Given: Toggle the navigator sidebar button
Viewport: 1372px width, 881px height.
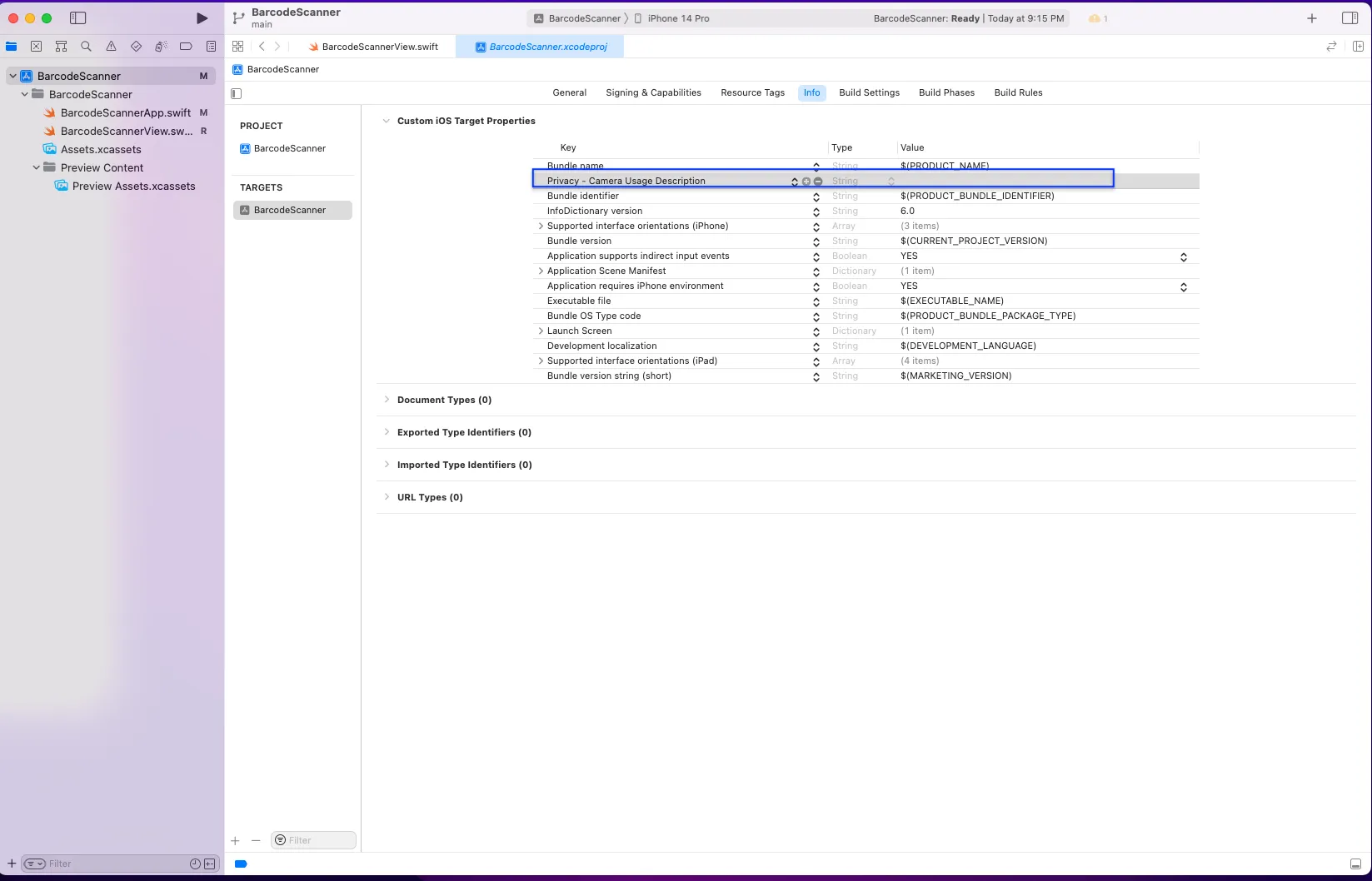Looking at the screenshot, I should 78,18.
